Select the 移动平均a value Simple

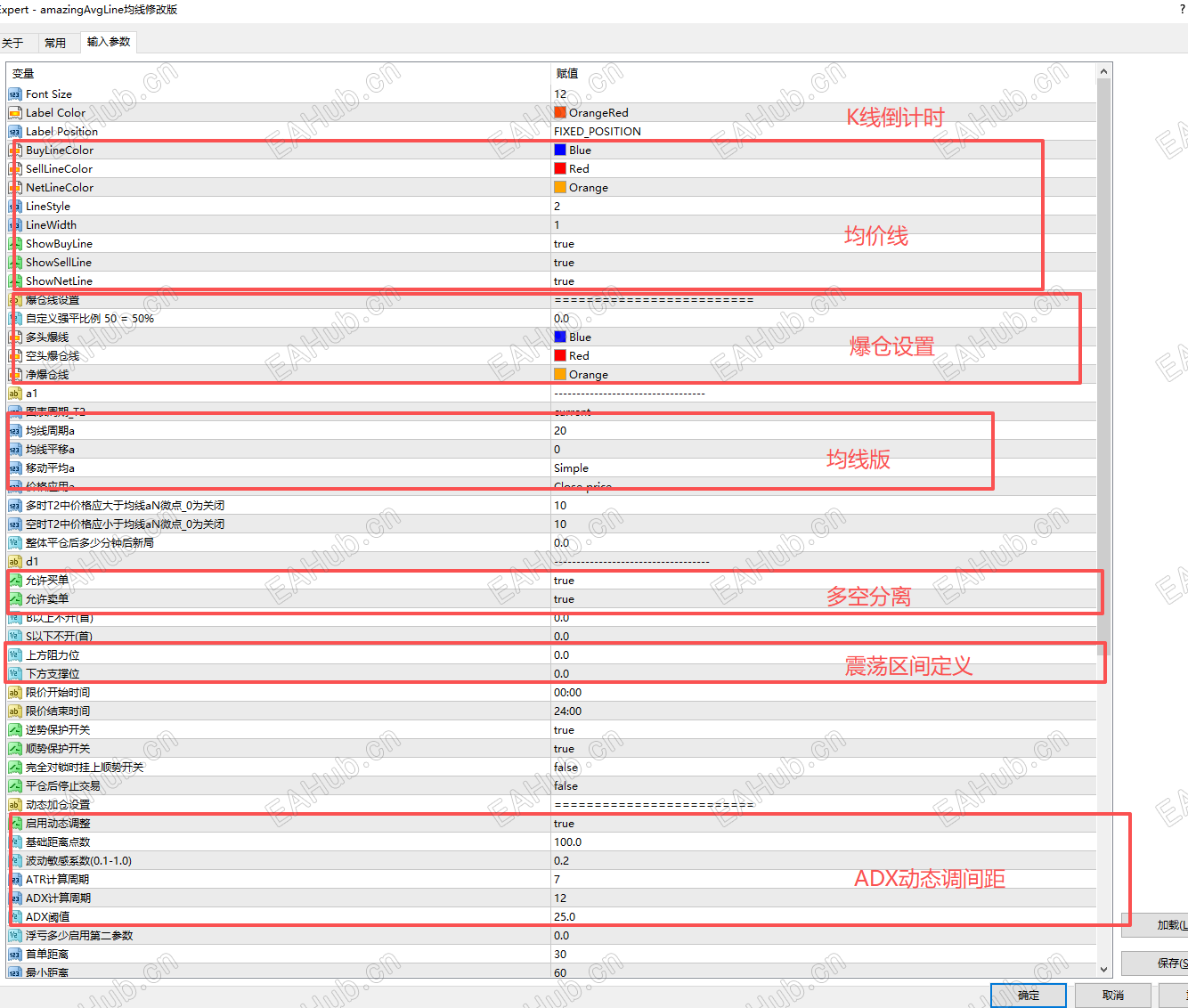pyautogui.click(x=571, y=468)
